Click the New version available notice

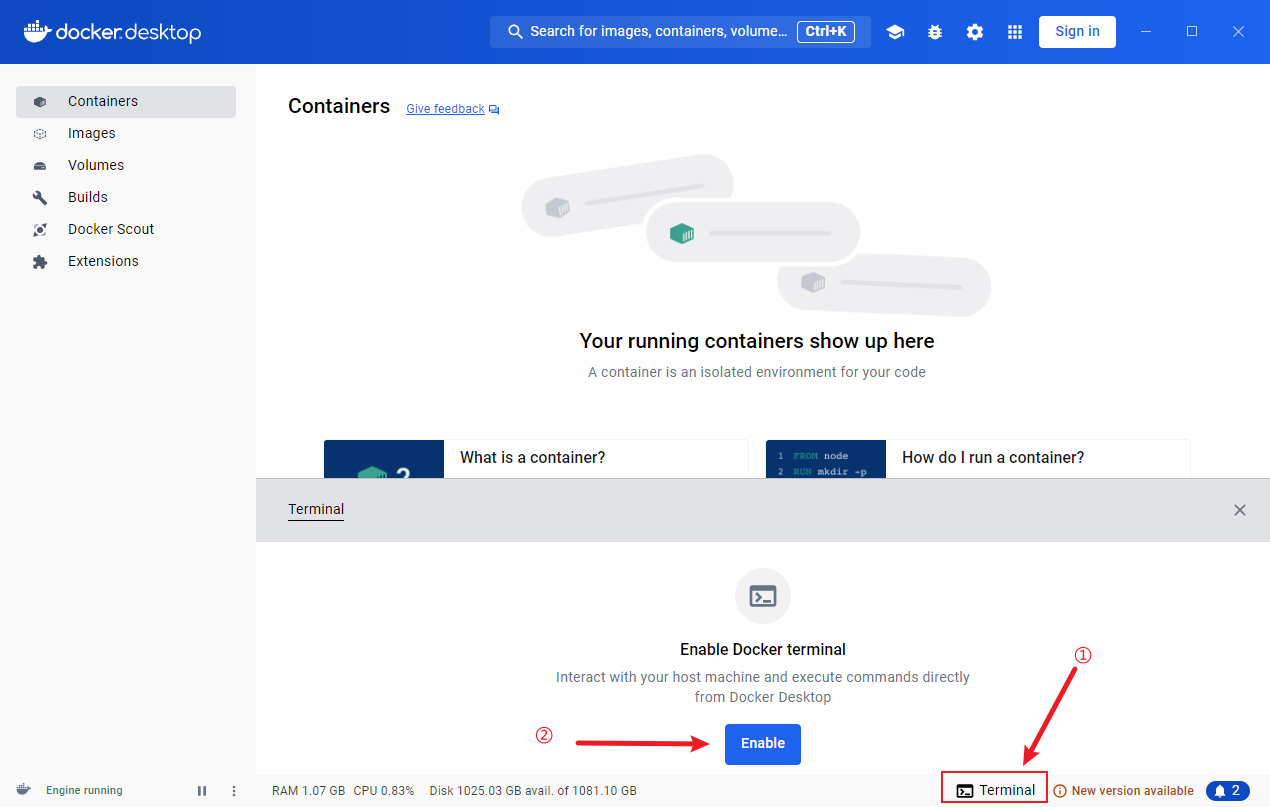[1131, 791]
